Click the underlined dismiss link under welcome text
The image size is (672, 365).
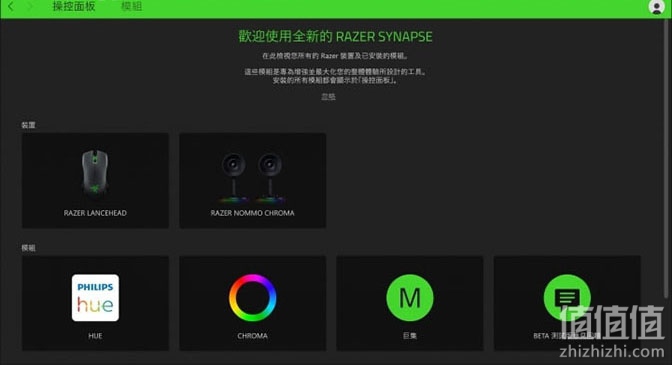(x=328, y=97)
